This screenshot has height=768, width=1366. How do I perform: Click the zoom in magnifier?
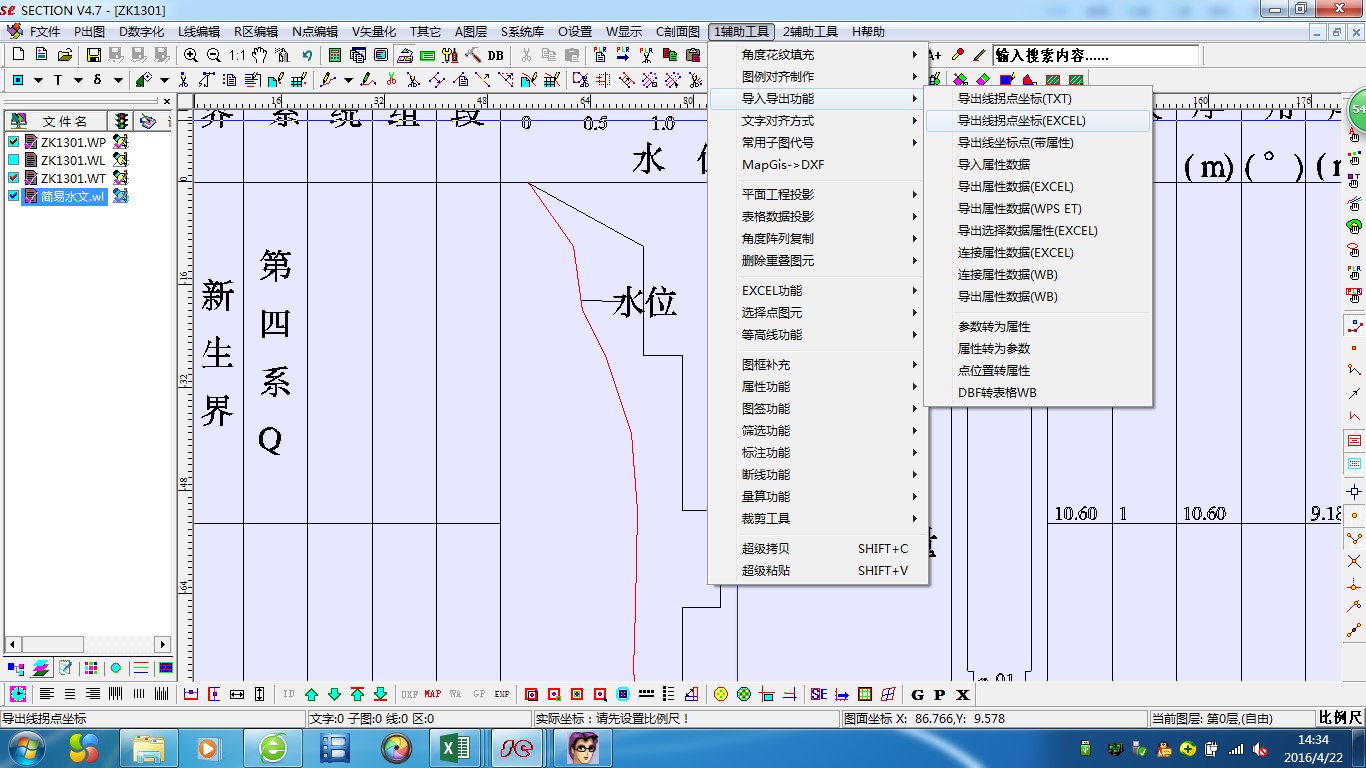point(191,55)
